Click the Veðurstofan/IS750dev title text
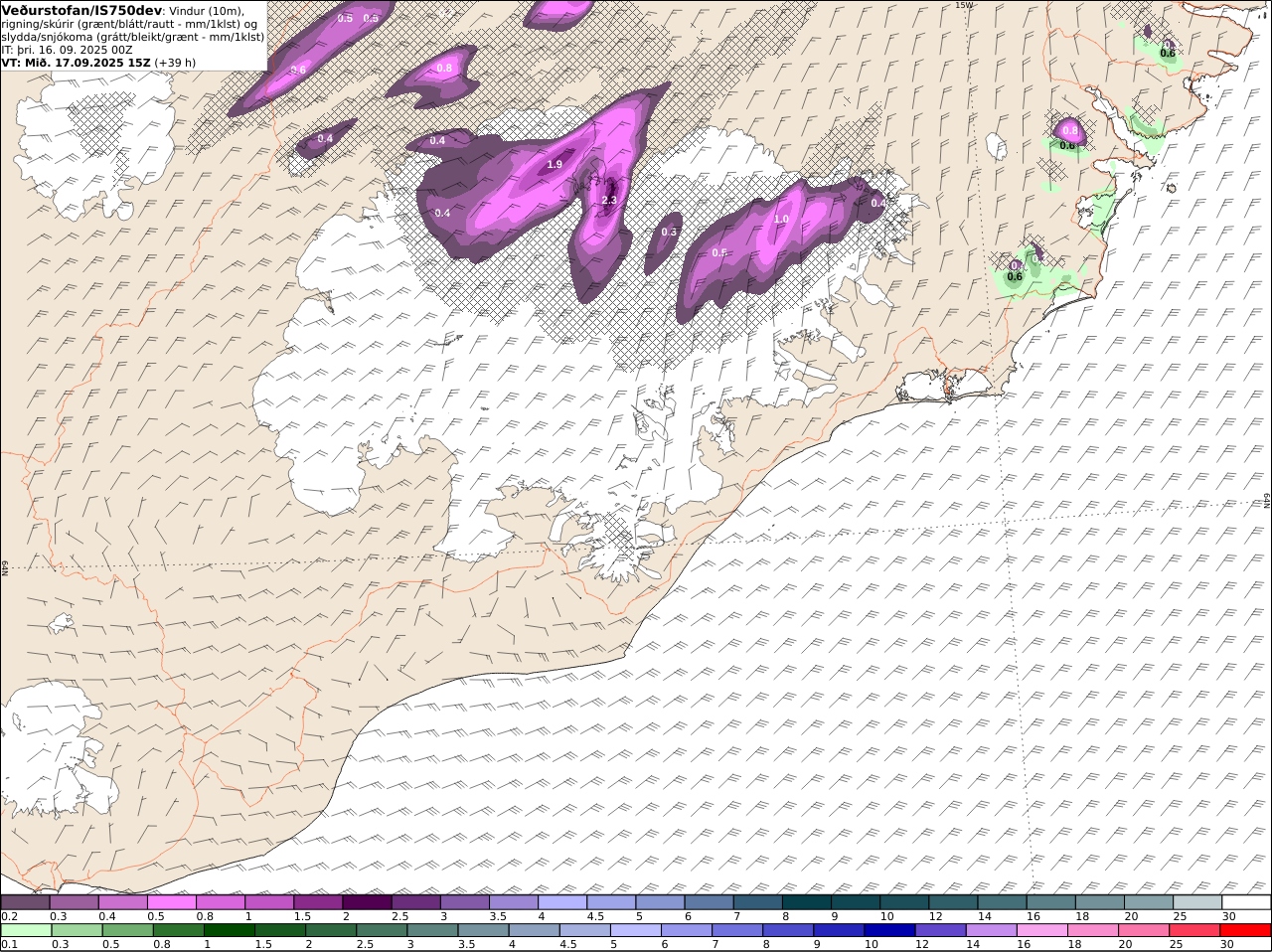This screenshot has width=1272, height=952. tap(82, 10)
